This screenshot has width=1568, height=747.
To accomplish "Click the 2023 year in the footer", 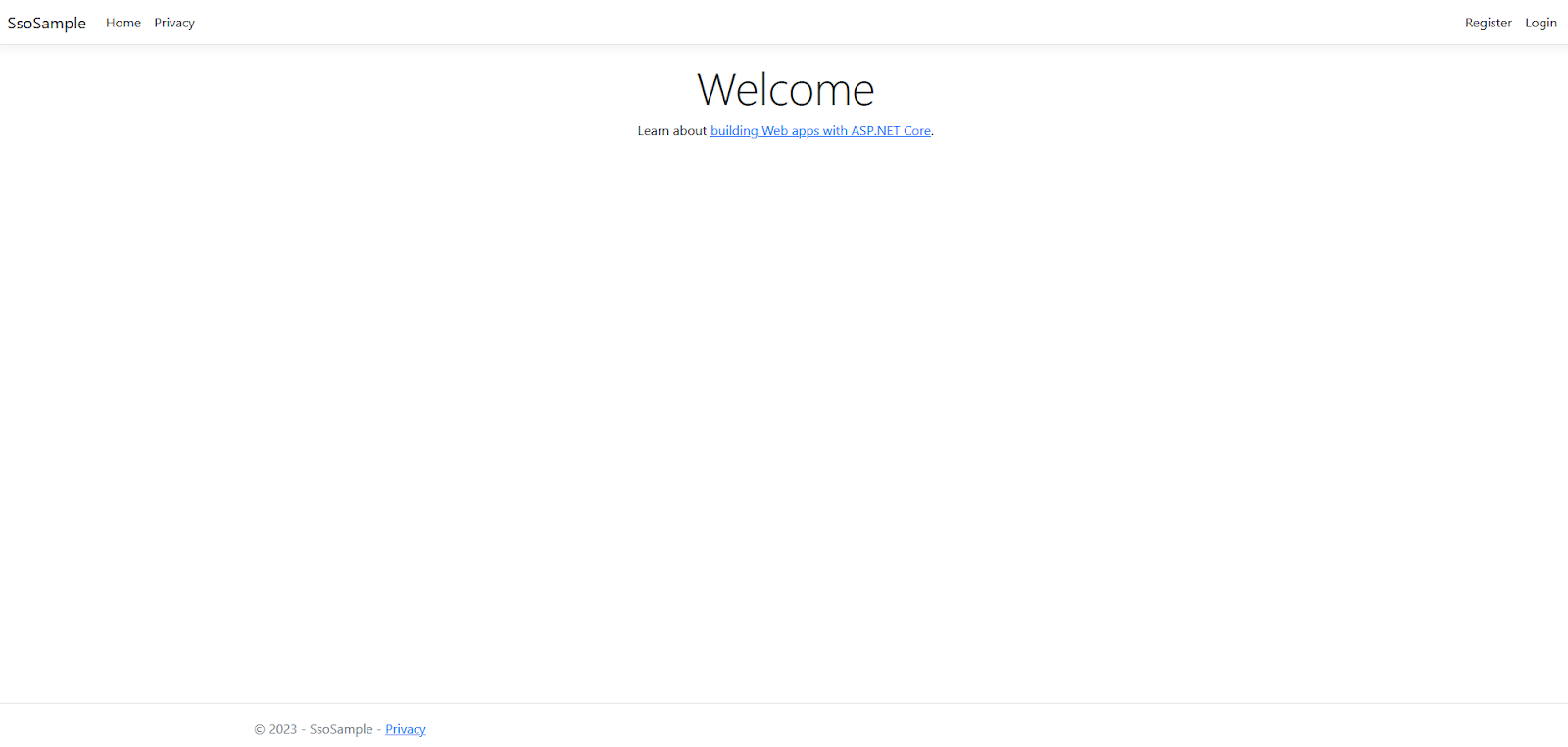I will (283, 729).
